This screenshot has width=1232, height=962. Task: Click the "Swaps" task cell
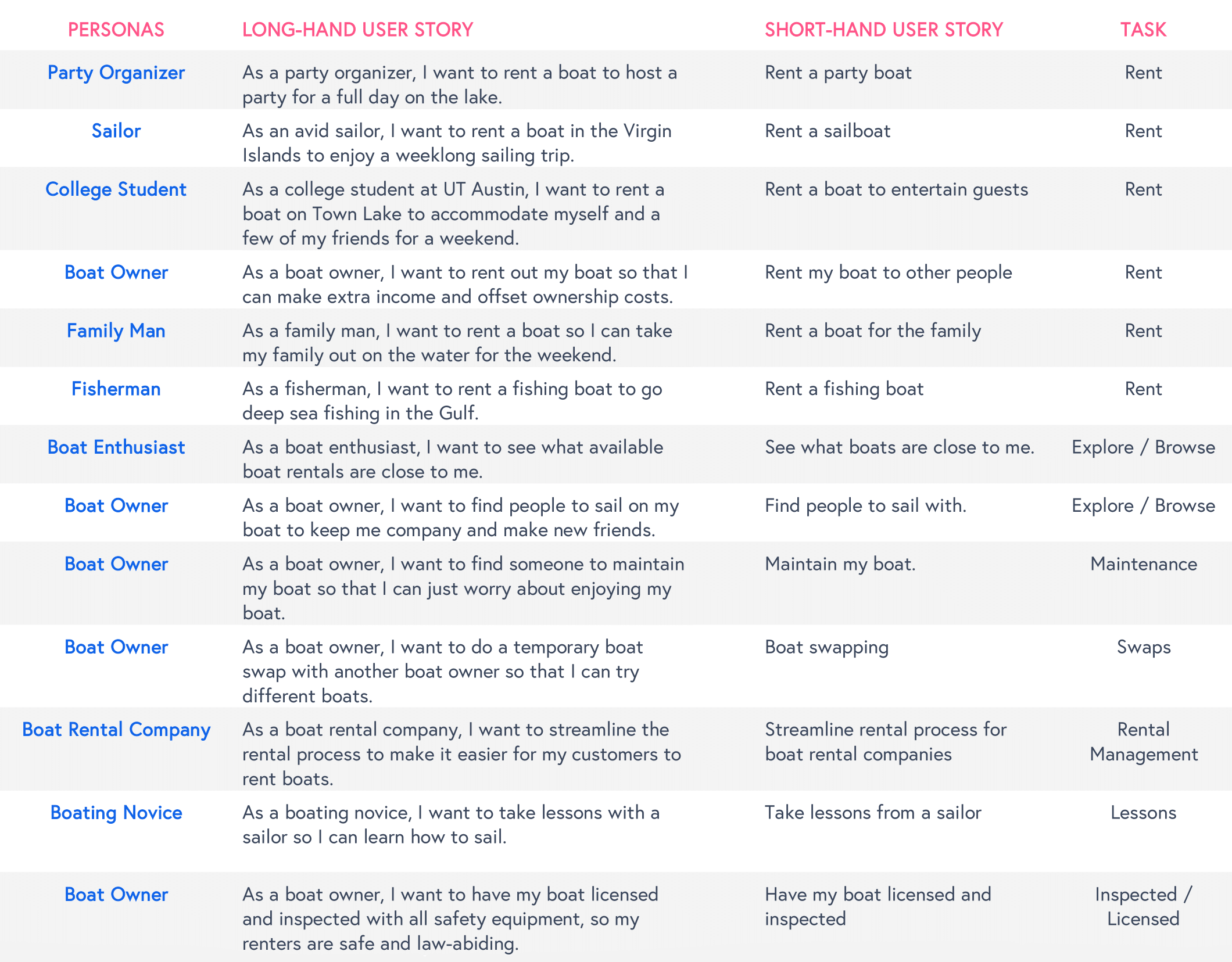point(1143,647)
